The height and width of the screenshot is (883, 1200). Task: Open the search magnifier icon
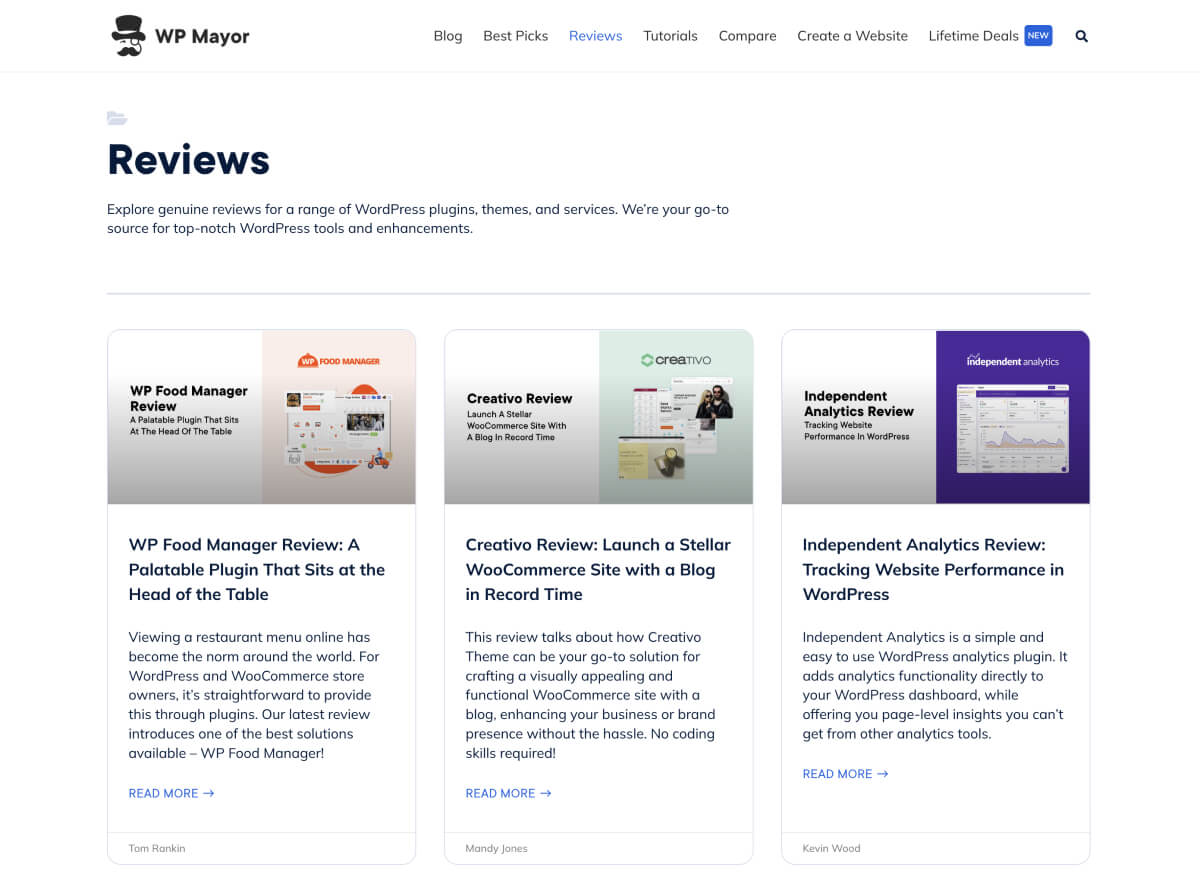[x=1081, y=36]
